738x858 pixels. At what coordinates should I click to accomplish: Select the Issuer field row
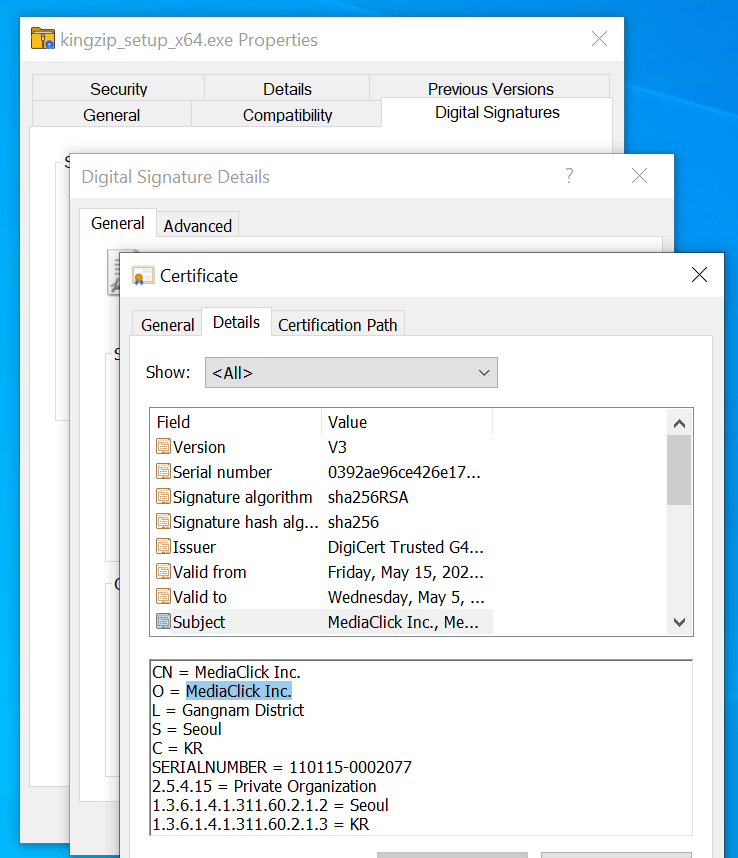pyautogui.click(x=324, y=547)
